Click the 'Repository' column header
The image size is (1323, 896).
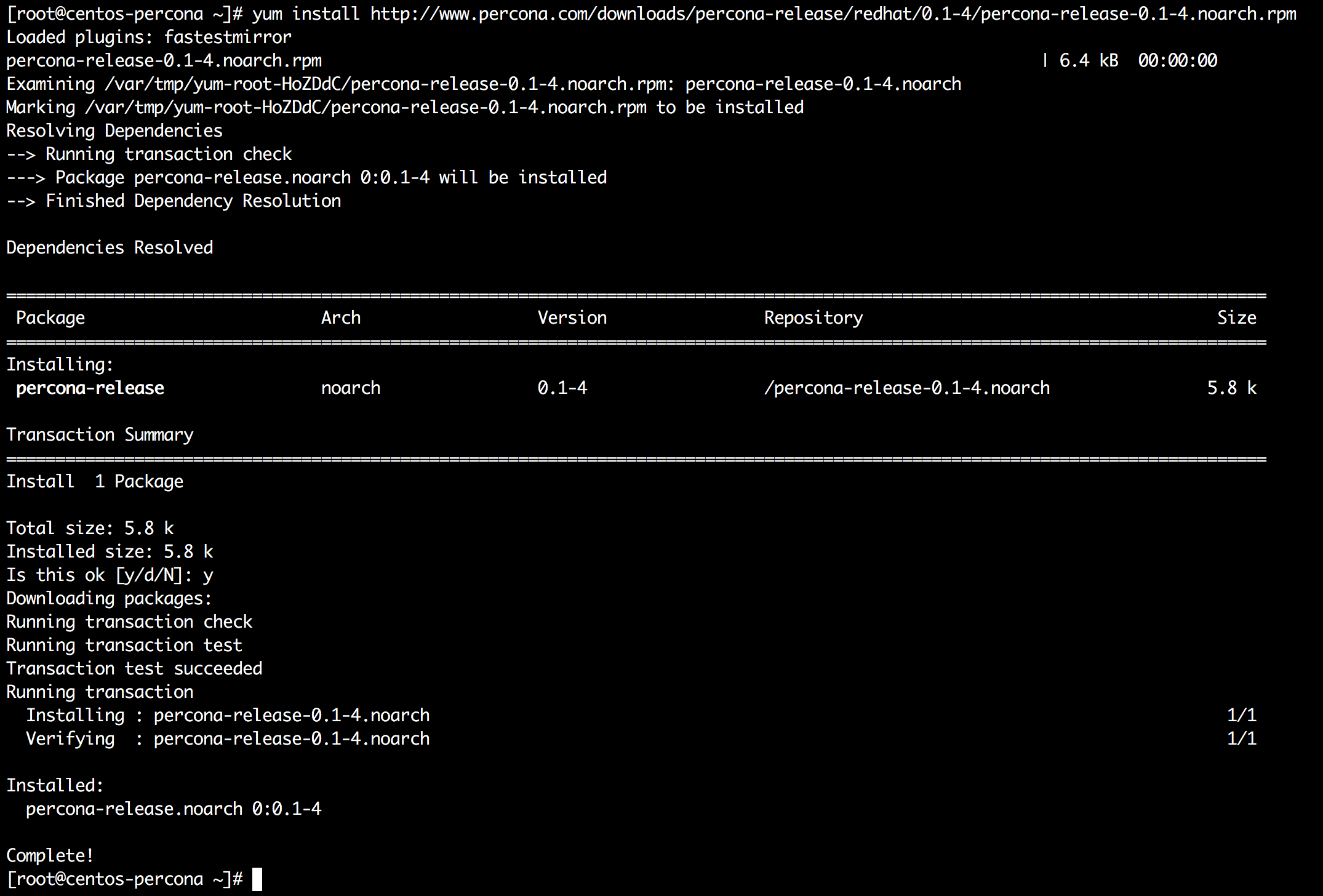[x=813, y=318]
